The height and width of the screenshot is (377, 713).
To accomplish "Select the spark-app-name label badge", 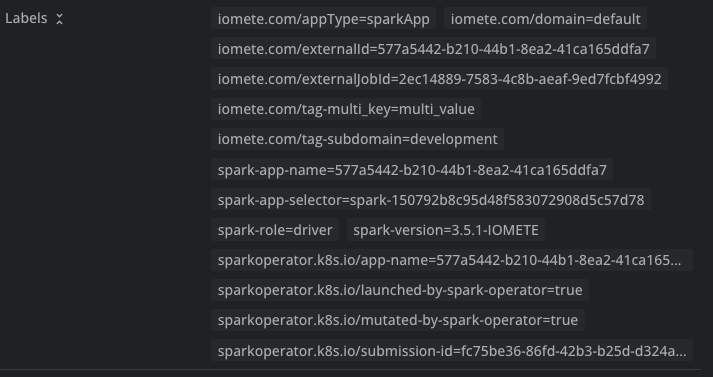I will click(x=412, y=170).
